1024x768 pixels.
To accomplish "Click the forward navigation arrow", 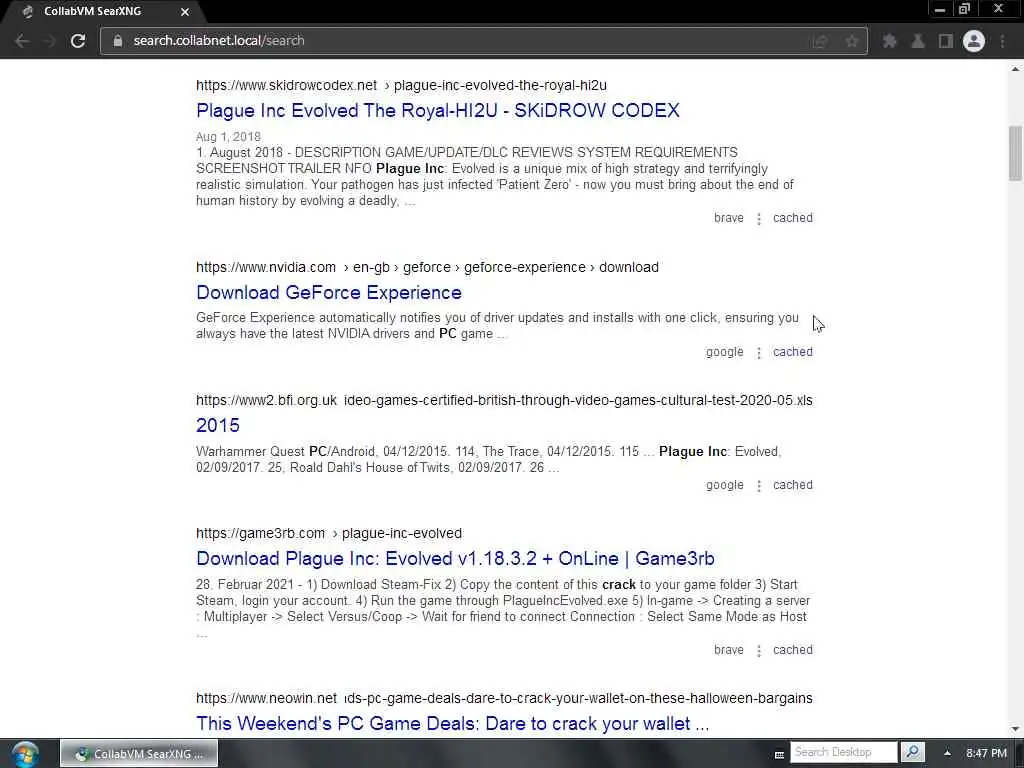I will (x=50, y=40).
